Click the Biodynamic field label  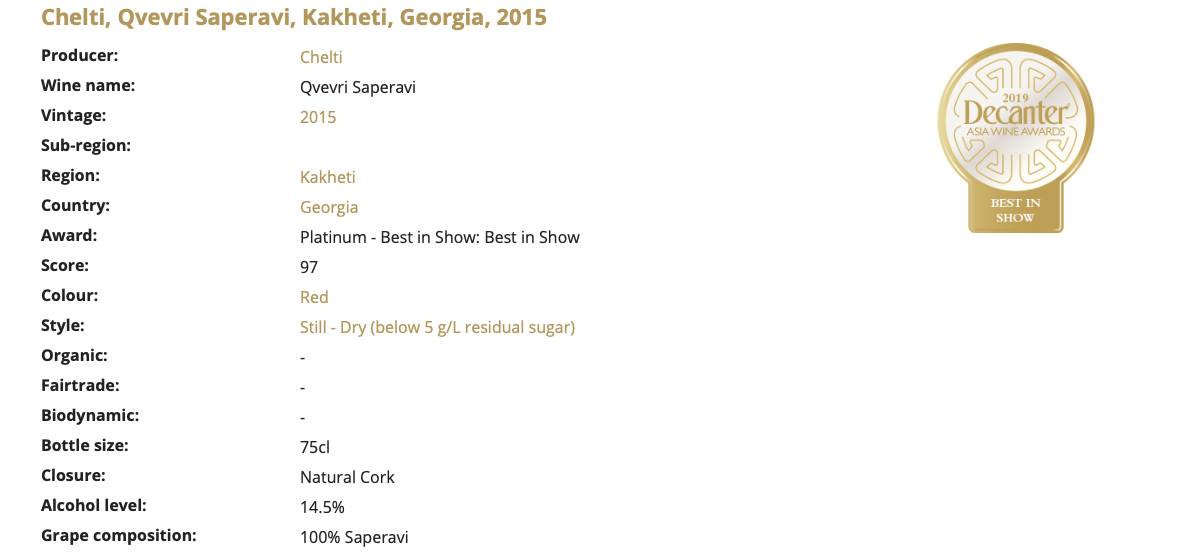pos(89,416)
